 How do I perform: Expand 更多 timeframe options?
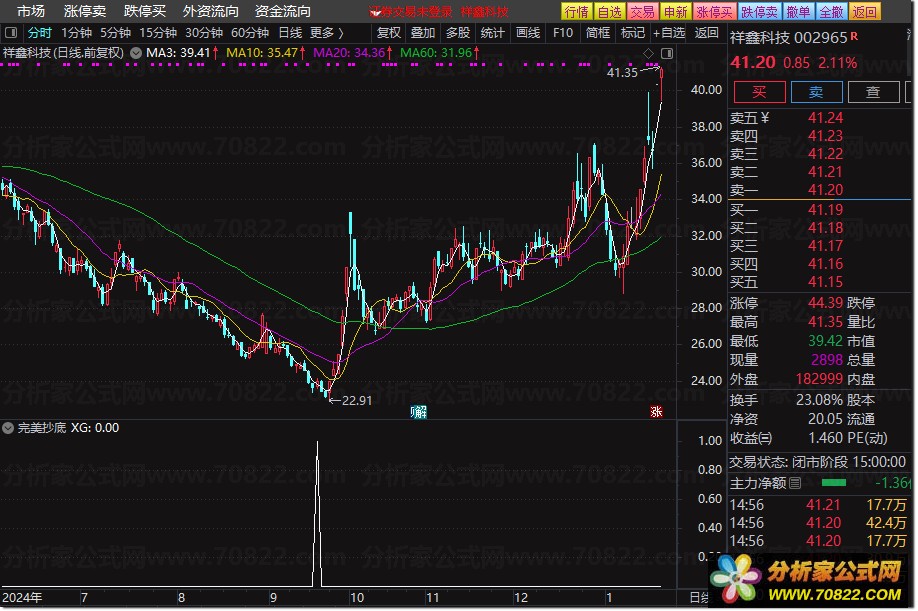(x=326, y=33)
